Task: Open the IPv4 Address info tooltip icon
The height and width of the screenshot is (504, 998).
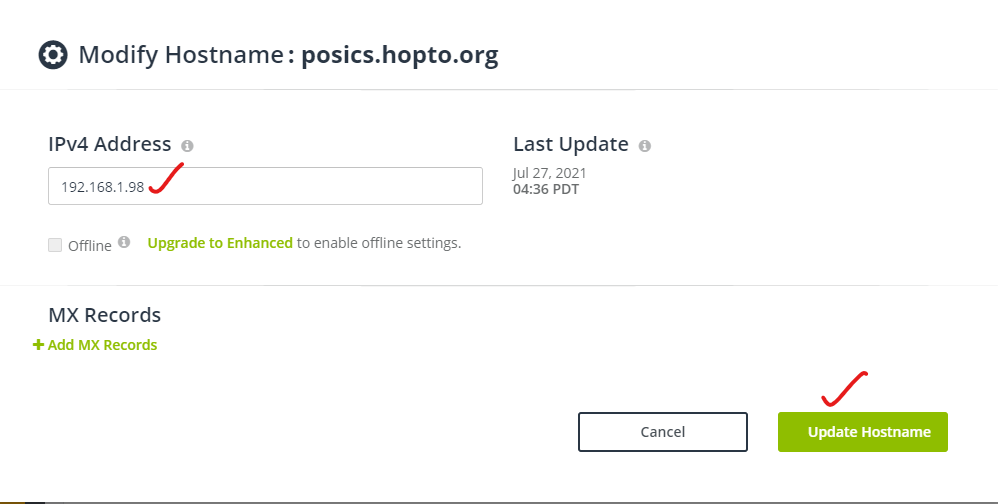Action: coord(187,146)
